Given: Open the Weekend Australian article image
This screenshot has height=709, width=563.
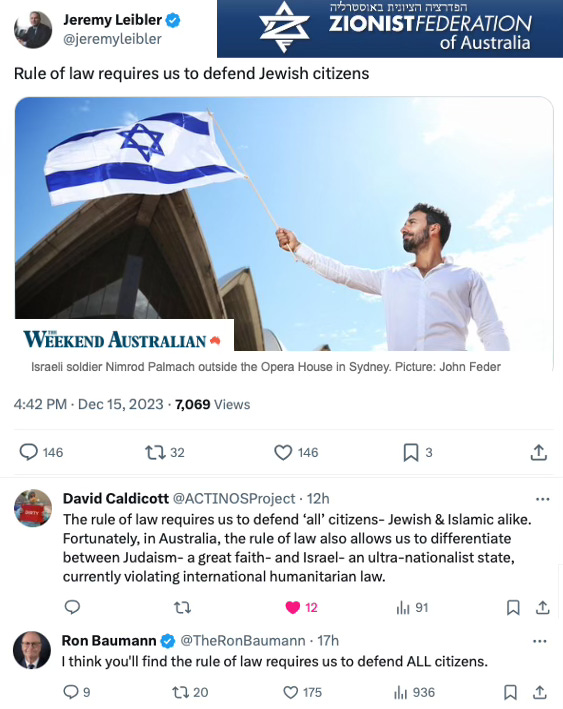Looking at the screenshot, I should 284,224.
